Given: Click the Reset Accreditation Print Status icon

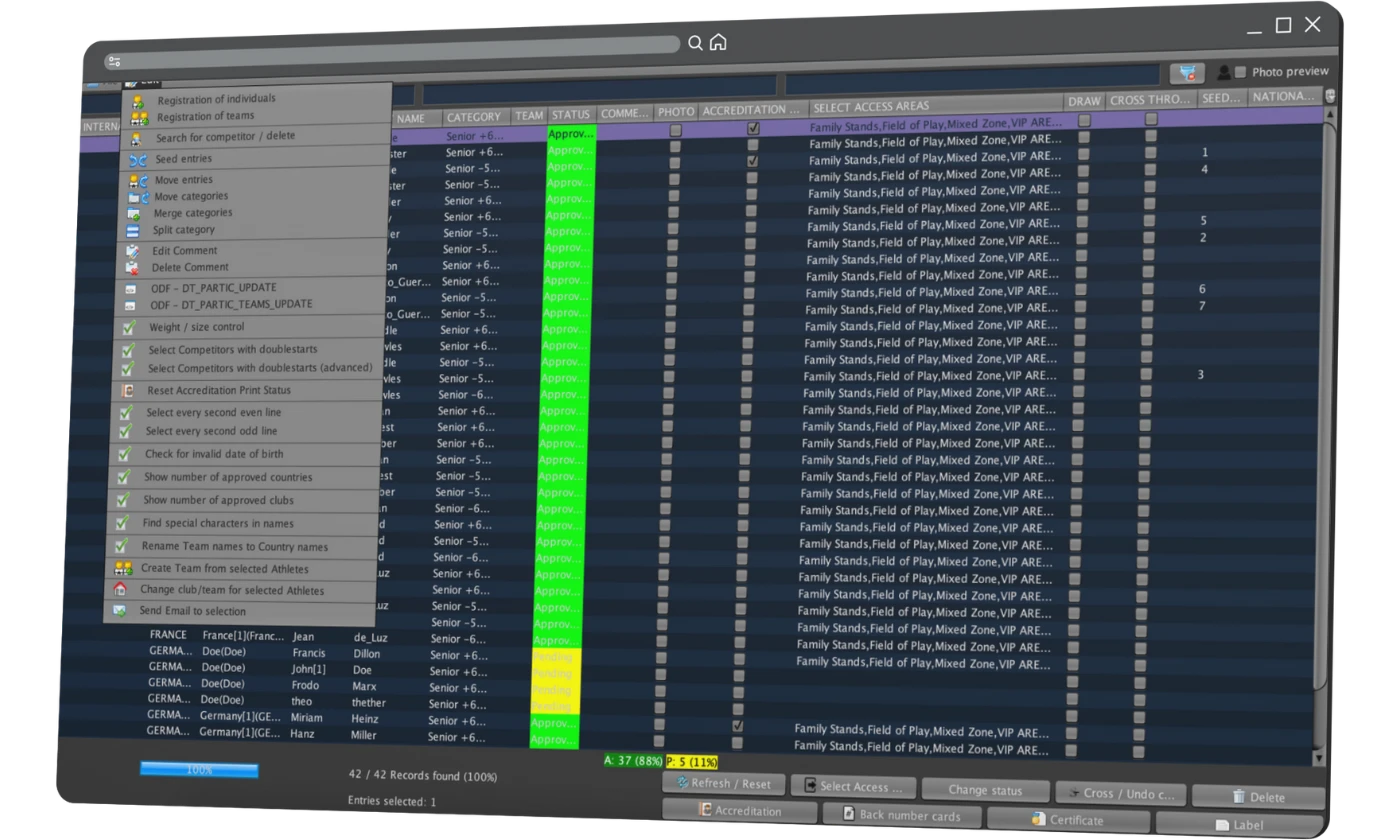Looking at the screenshot, I should pyautogui.click(x=127, y=390).
